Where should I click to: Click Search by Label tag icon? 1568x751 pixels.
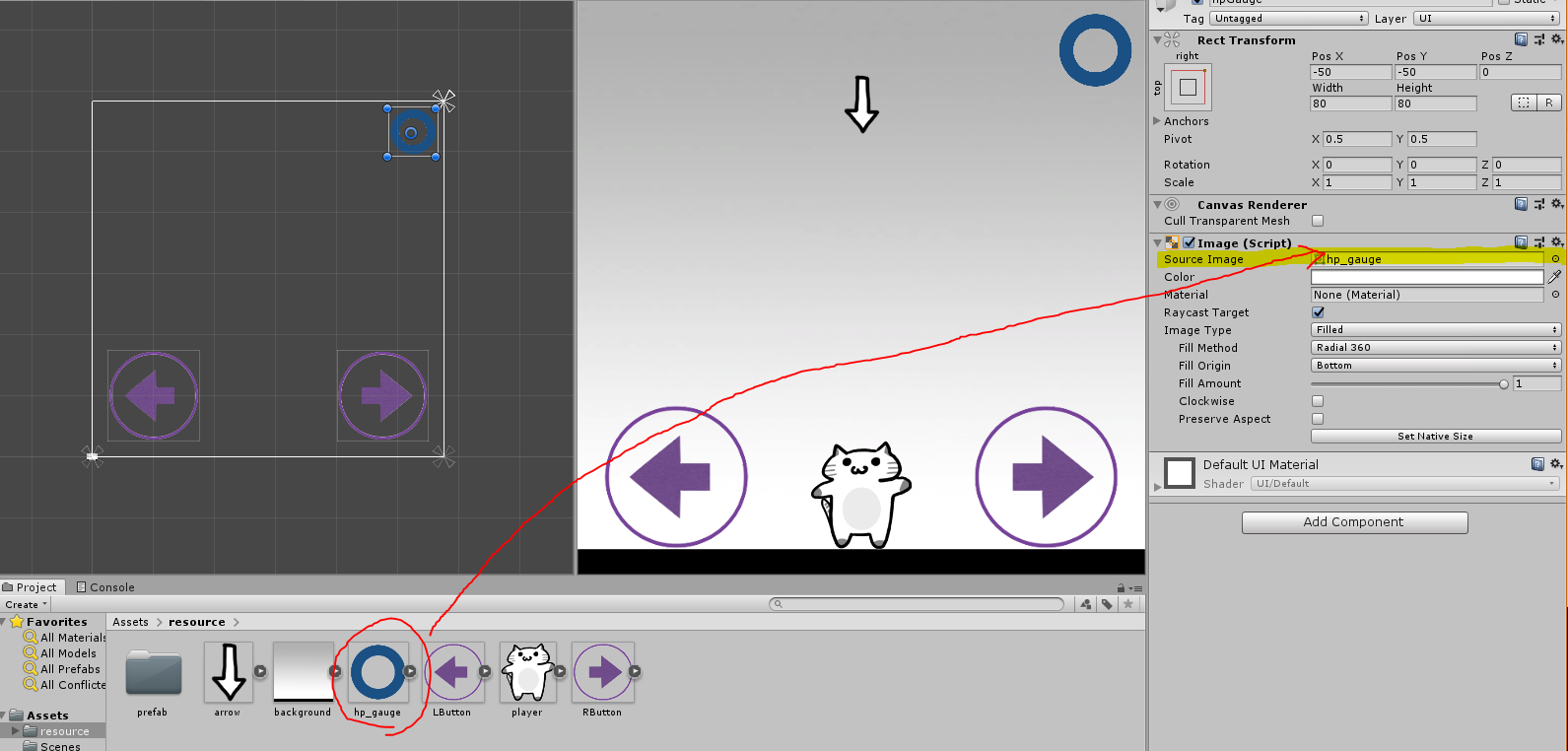coord(1107,604)
